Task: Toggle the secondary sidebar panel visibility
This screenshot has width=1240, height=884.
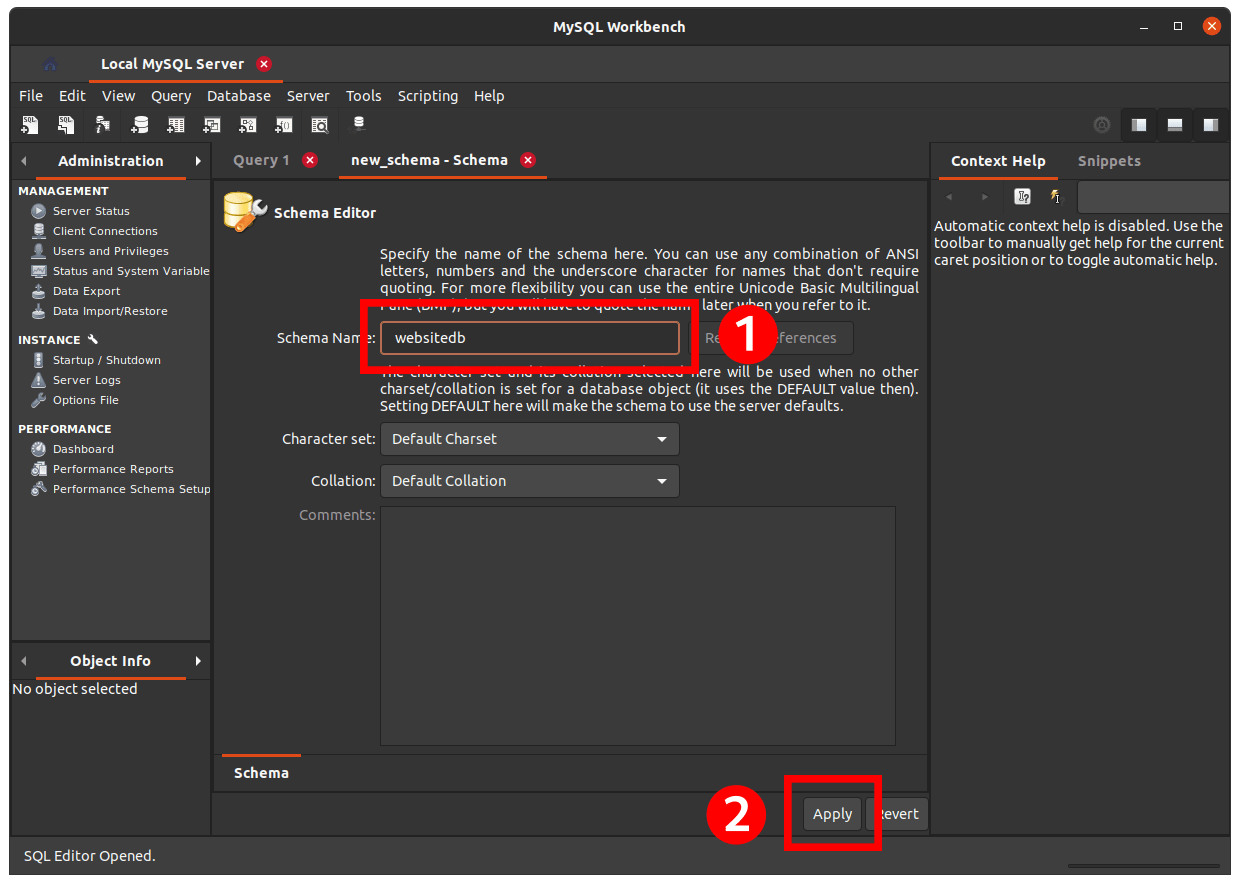Action: coord(1210,125)
